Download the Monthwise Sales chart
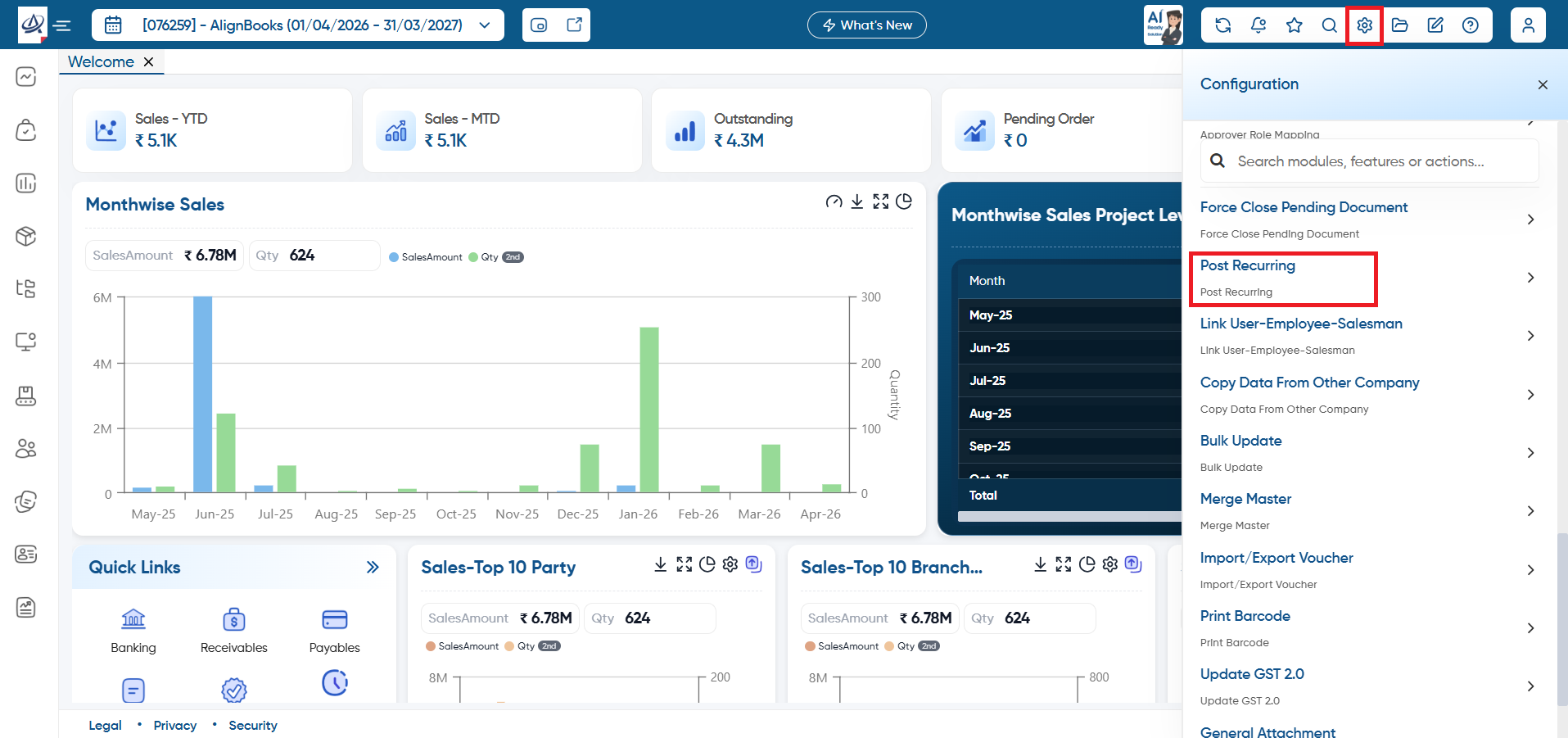 click(x=856, y=201)
